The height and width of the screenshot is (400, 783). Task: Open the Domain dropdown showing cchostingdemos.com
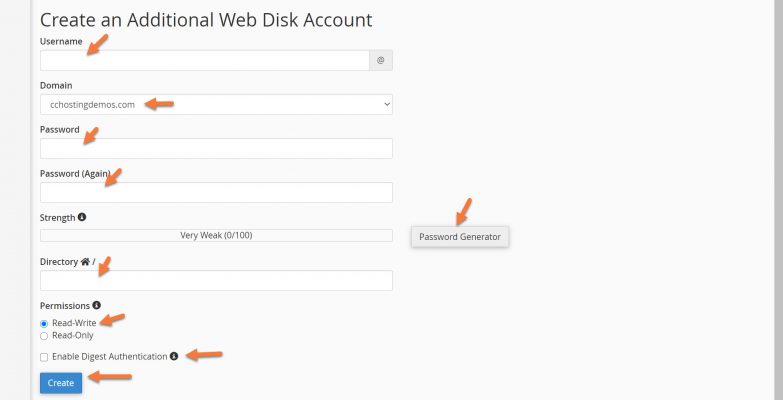216,104
